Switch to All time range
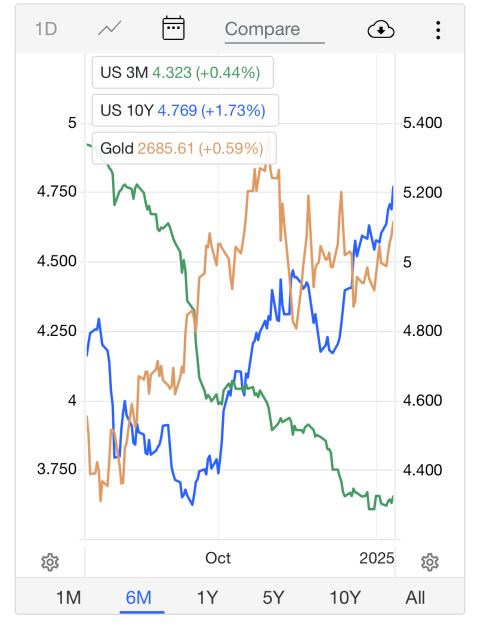The image size is (480, 625). tap(415, 597)
